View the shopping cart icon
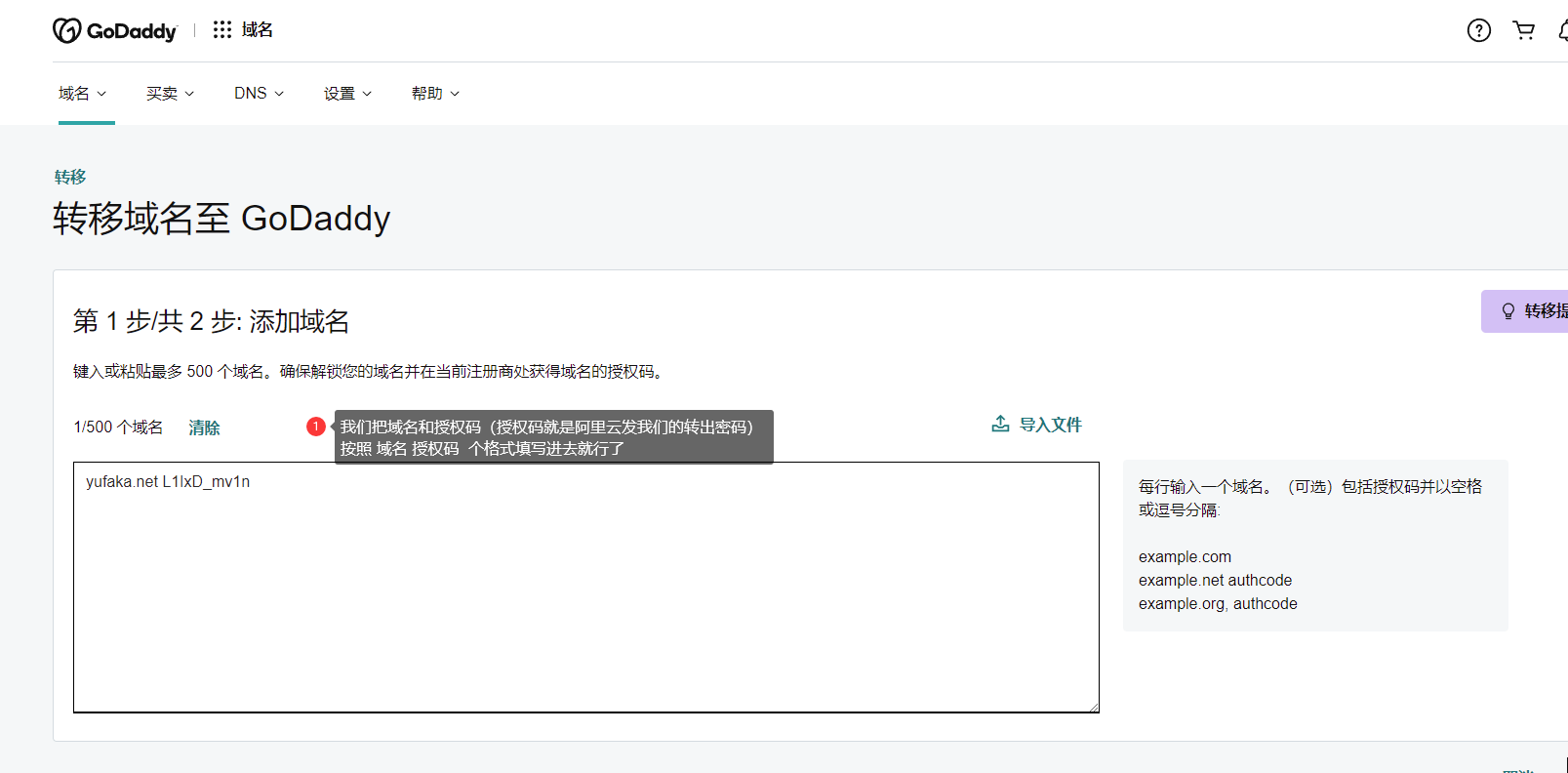This screenshot has width=1568, height=773. coord(1524,30)
